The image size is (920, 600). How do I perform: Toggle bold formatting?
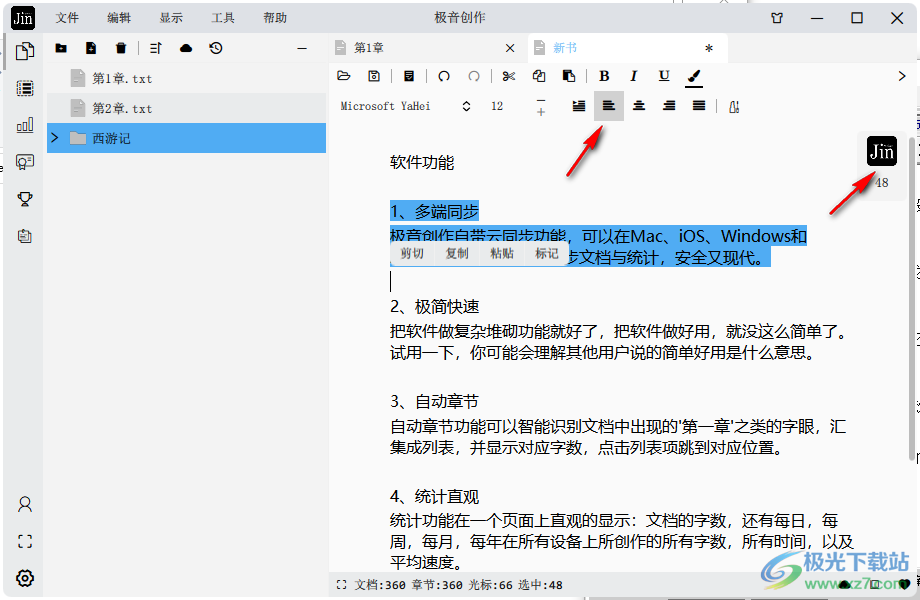point(604,76)
